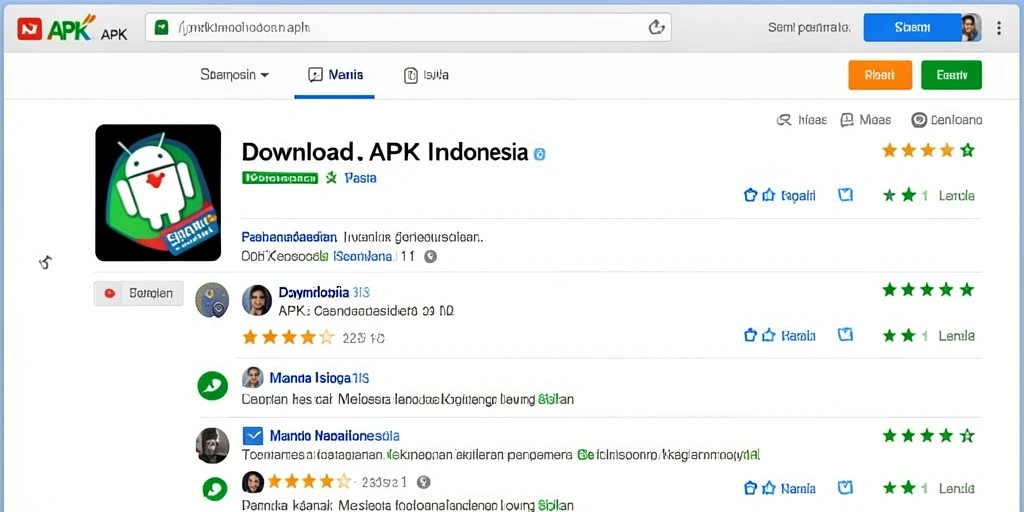
Task: Bookmark the Daymdonlia review
Action: pos(845,335)
